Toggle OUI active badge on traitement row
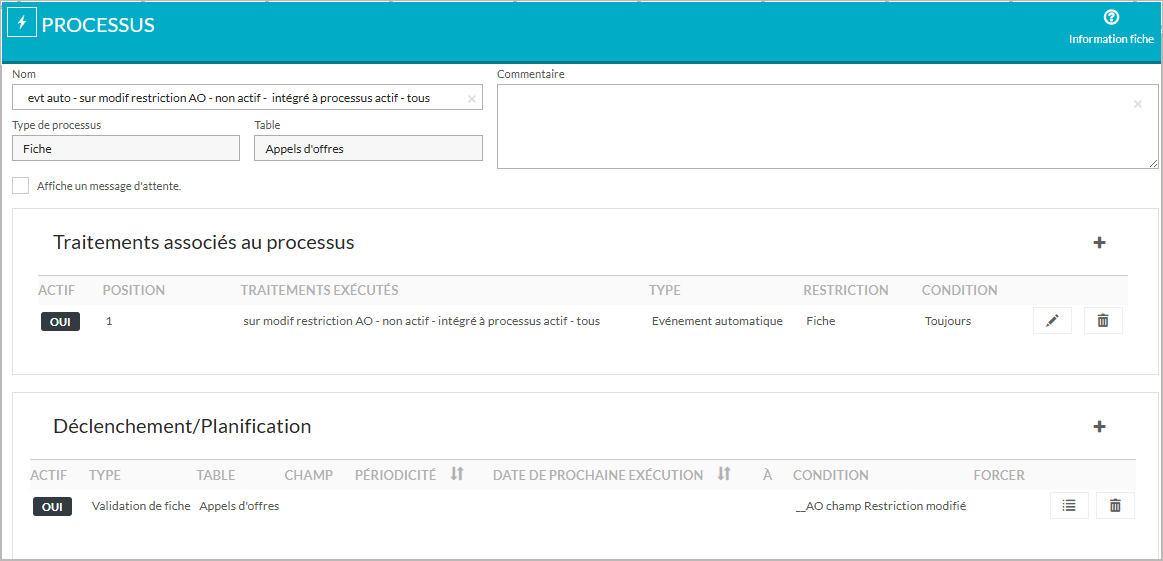The image size is (1163, 561). pyautogui.click(x=60, y=322)
